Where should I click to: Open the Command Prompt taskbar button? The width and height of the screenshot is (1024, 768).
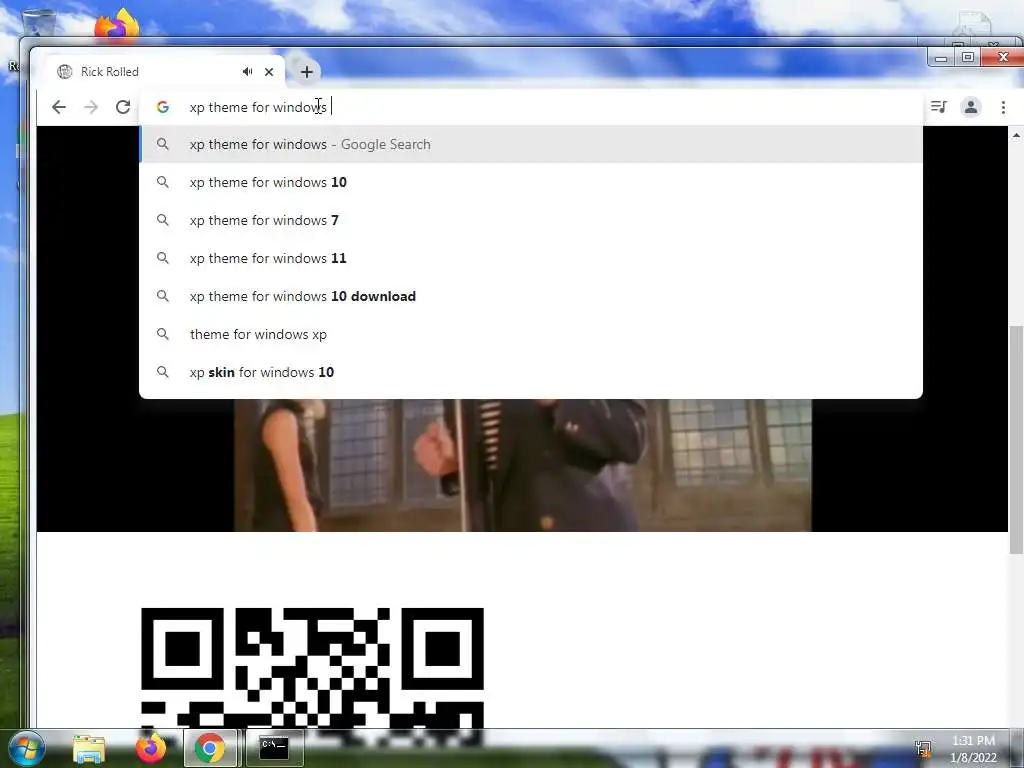[274, 748]
